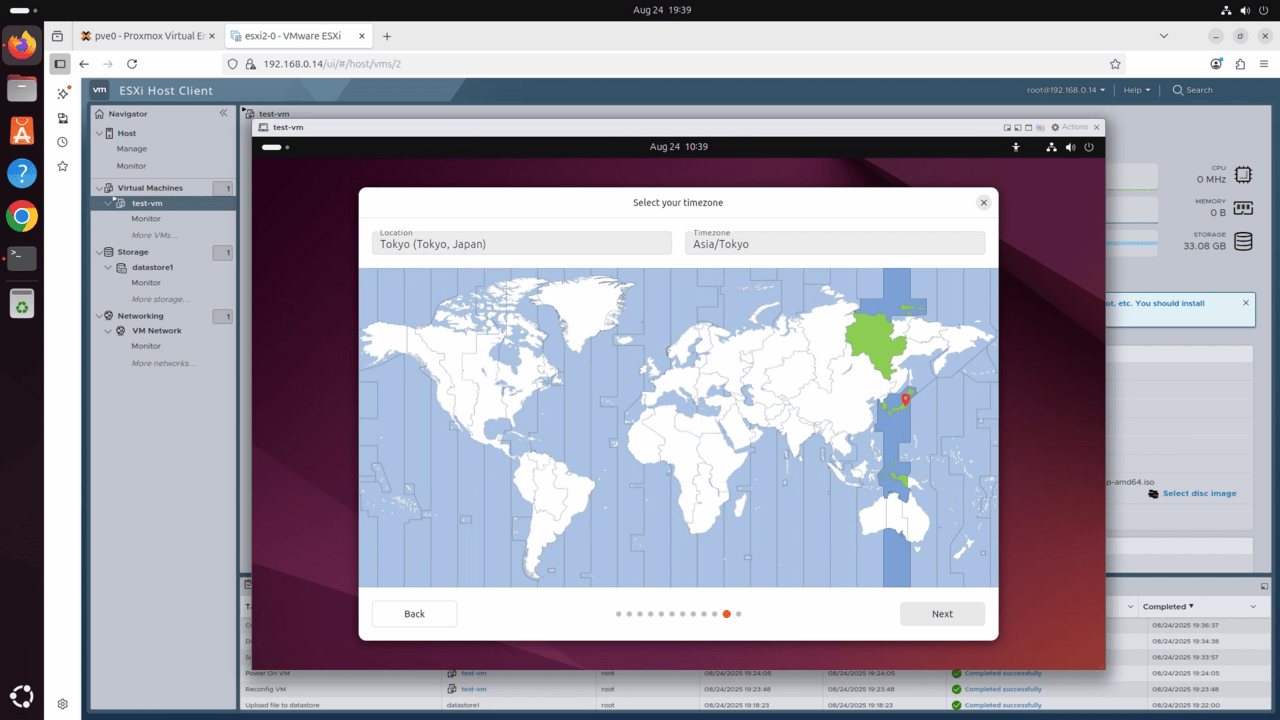Click the site security shield icon

point(233,64)
